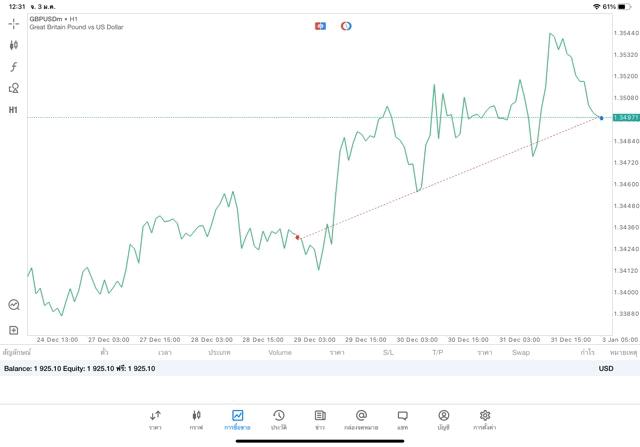Open the news (ข่าว) tab
The height and width of the screenshot is (447, 640).
320,418
